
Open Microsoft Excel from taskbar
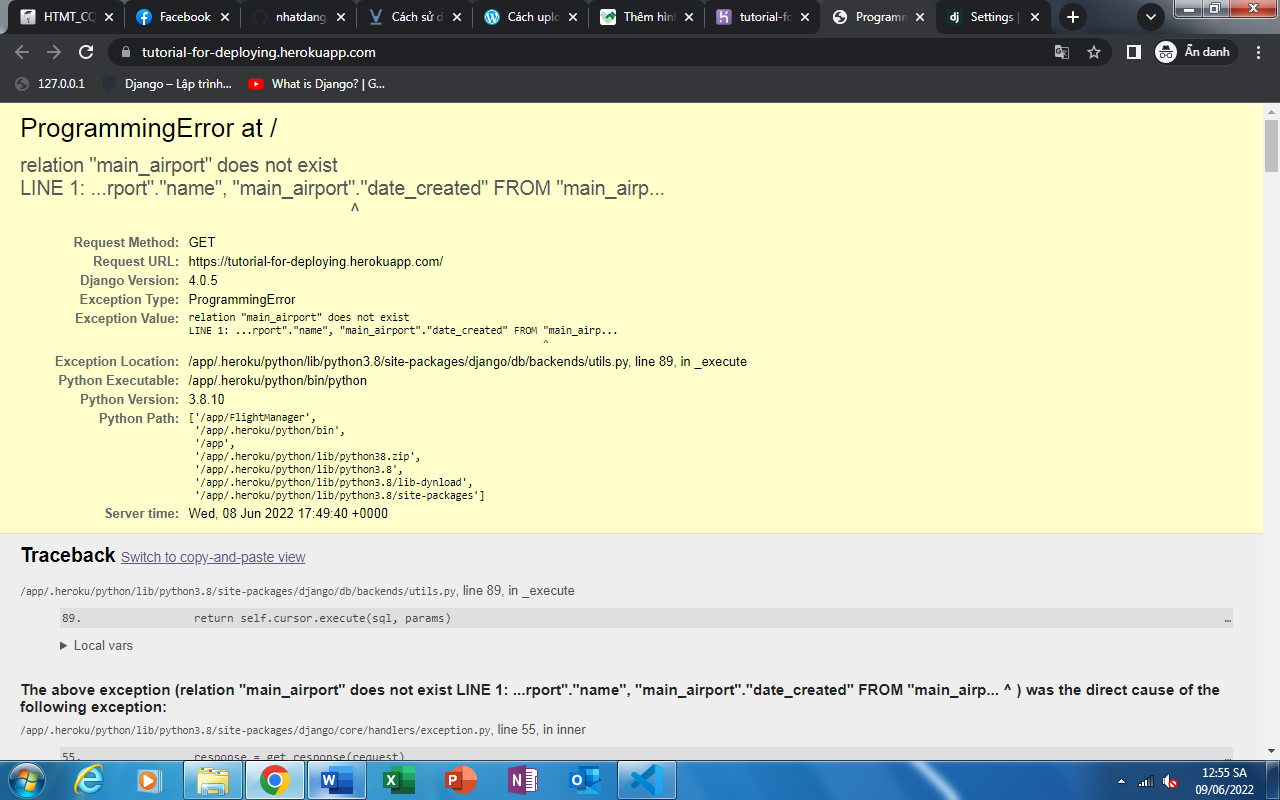399,780
